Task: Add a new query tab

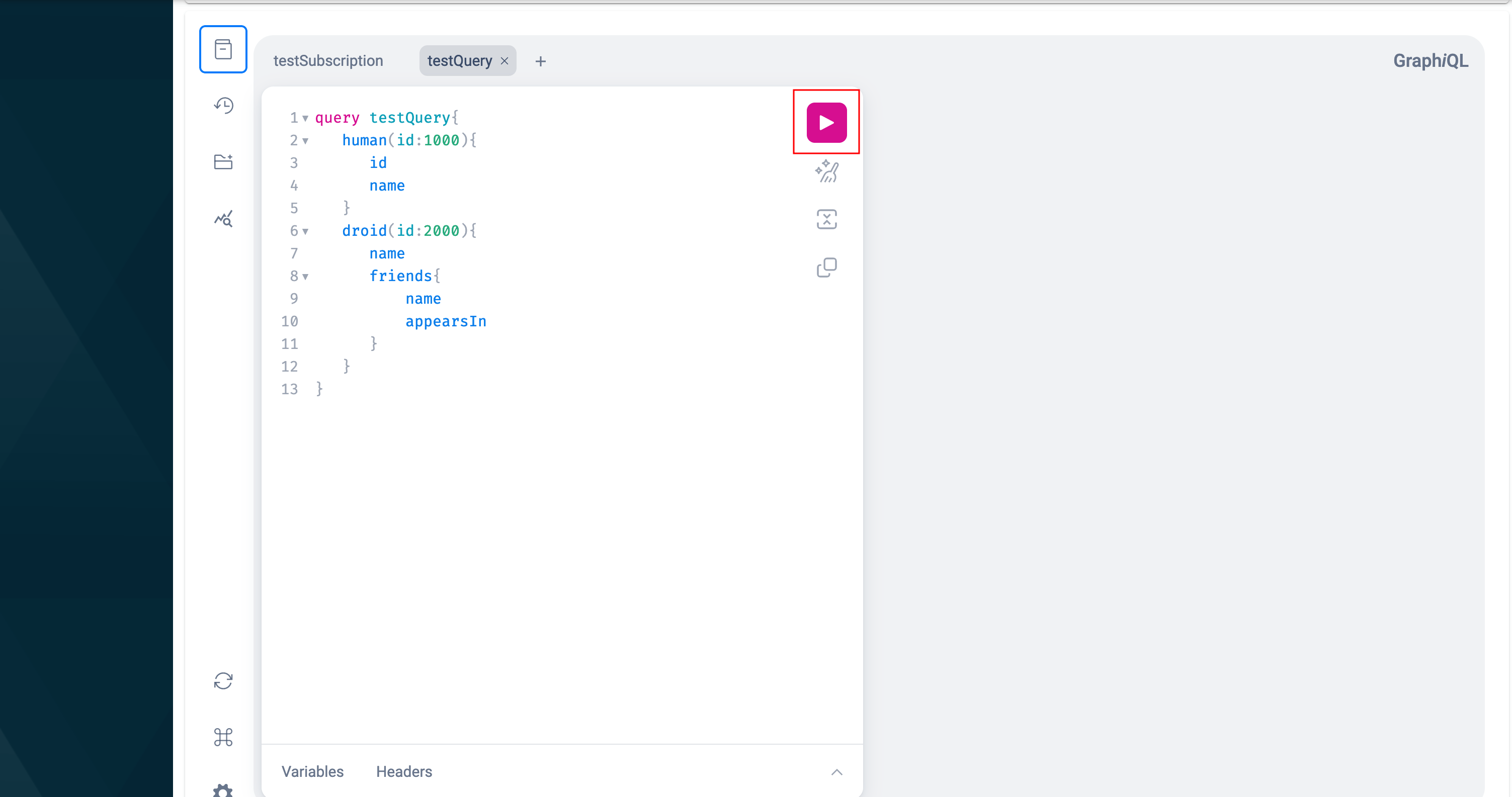Action: click(x=540, y=61)
